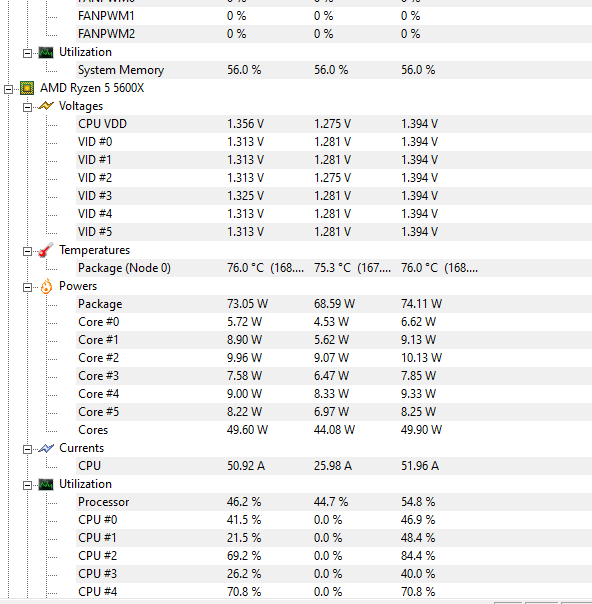Screen dimensions: 592x604
Task: Select the Core #2 power row
Action: (x=334, y=358)
